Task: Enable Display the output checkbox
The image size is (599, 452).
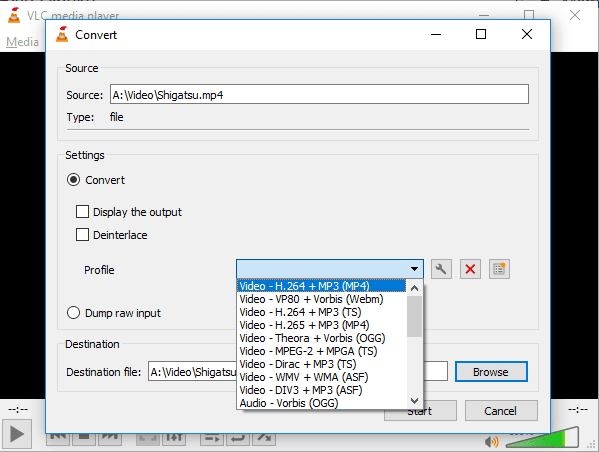Action: [82, 212]
